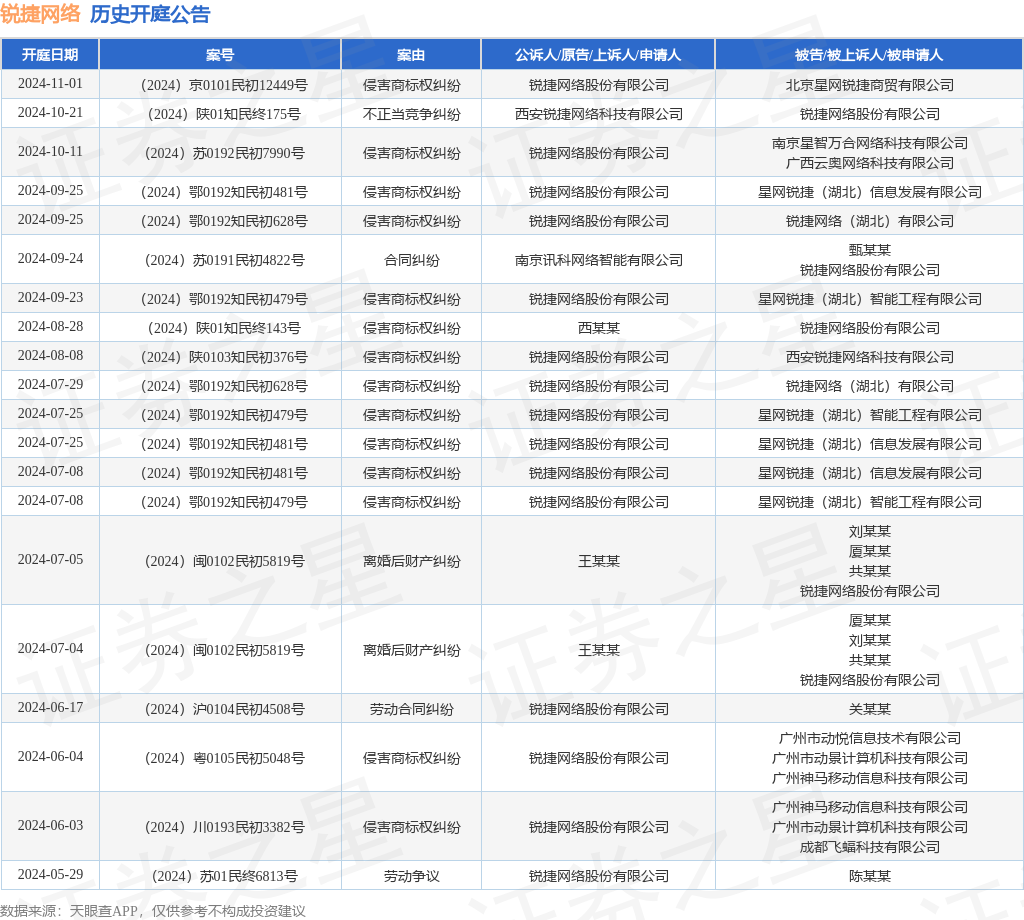Select defendant 北京星网锐捷商贸有限公司
Screen dimensions: 1024x920
[869, 85]
